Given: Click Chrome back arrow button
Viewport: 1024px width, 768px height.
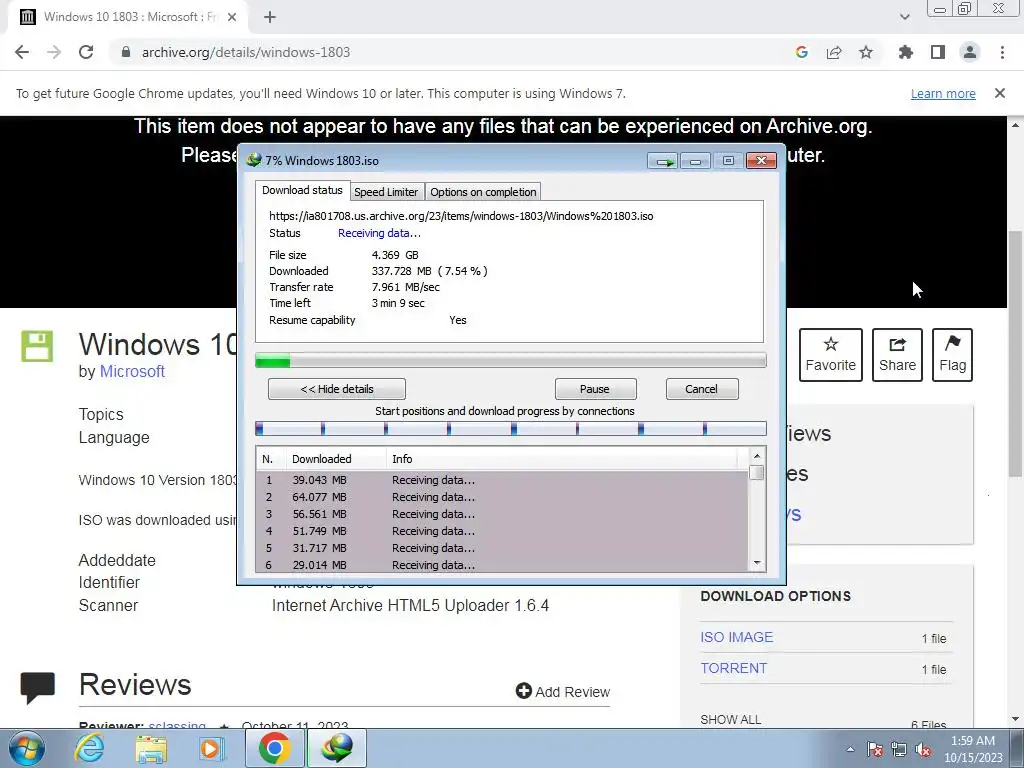Looking at the screenshot, I should coord(22,52).
